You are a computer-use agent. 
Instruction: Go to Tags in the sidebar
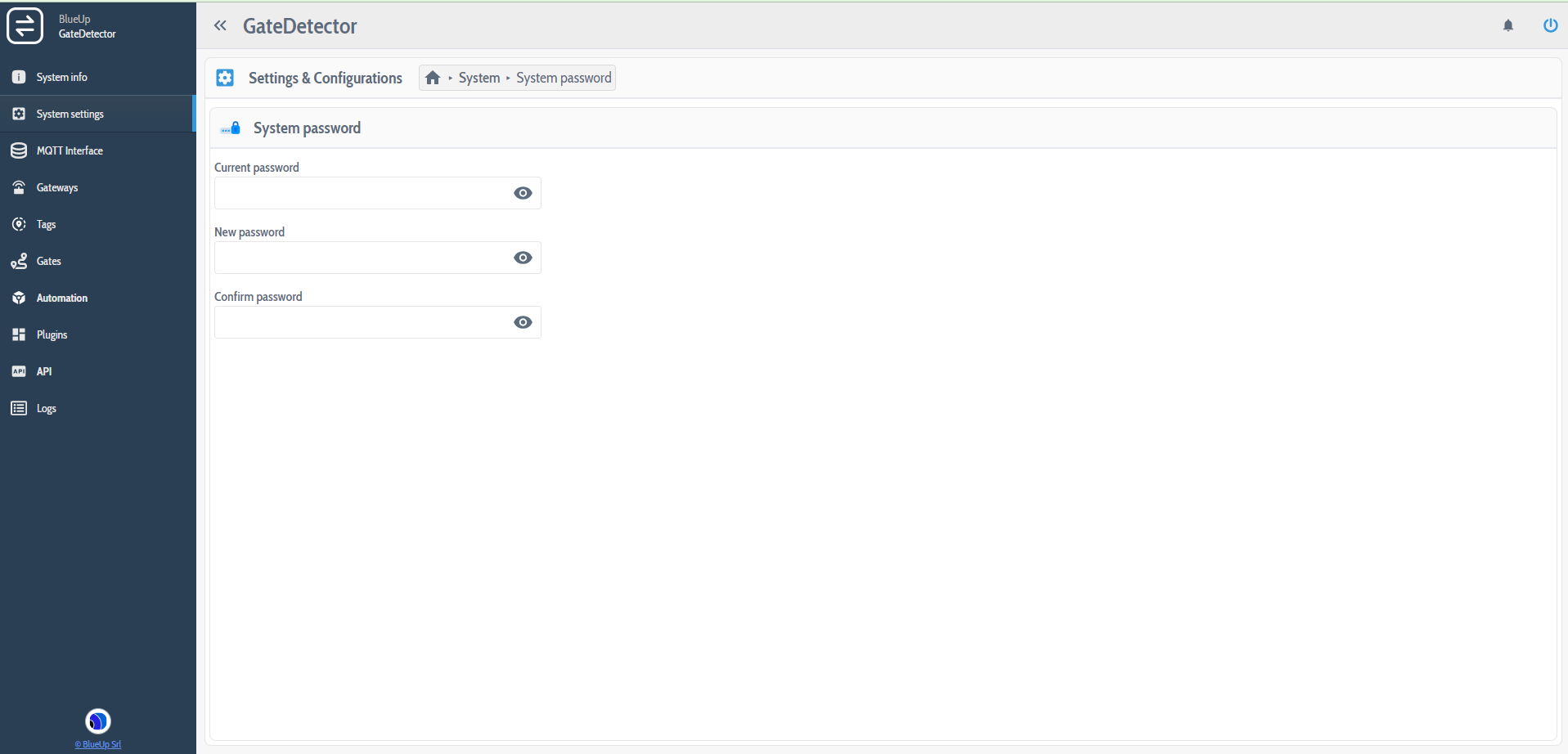click(x=46, y=224)
